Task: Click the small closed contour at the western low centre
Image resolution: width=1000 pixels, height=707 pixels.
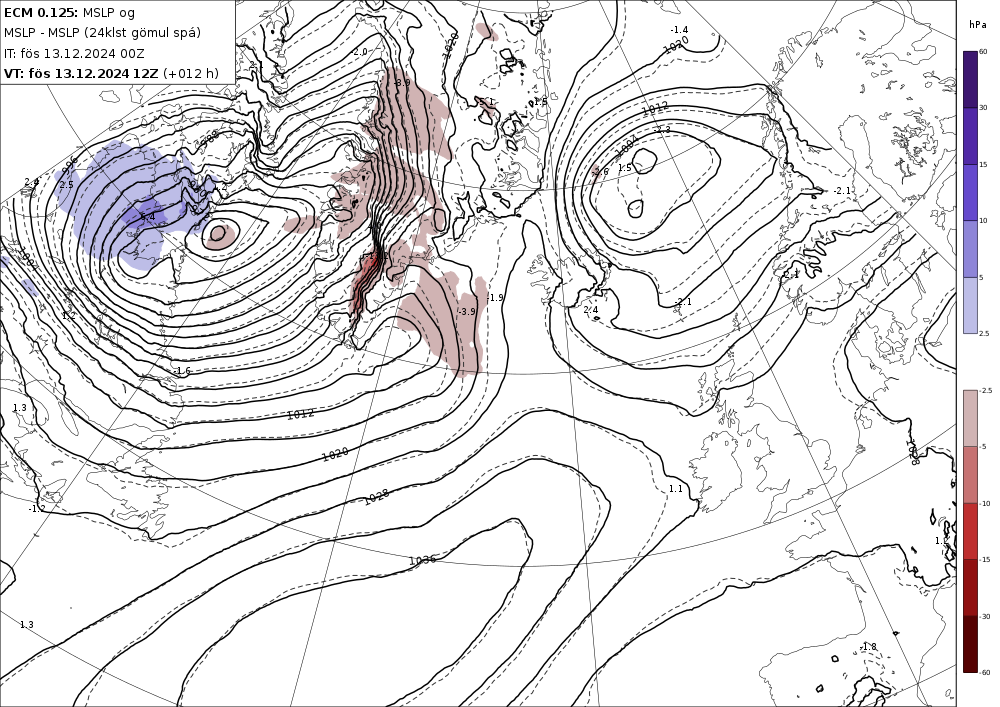Action: 218,233
